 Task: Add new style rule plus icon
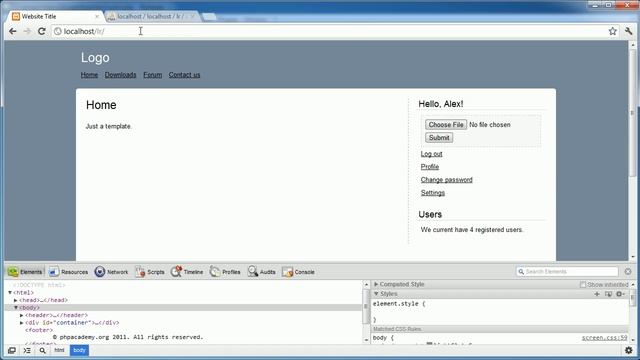click(597, 294)
